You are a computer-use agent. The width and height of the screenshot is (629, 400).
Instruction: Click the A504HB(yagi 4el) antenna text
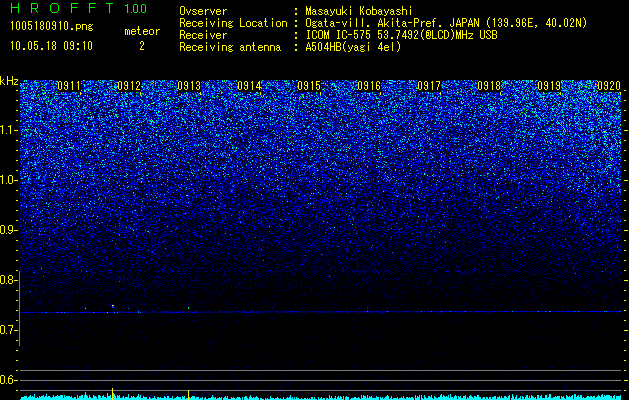353,47
